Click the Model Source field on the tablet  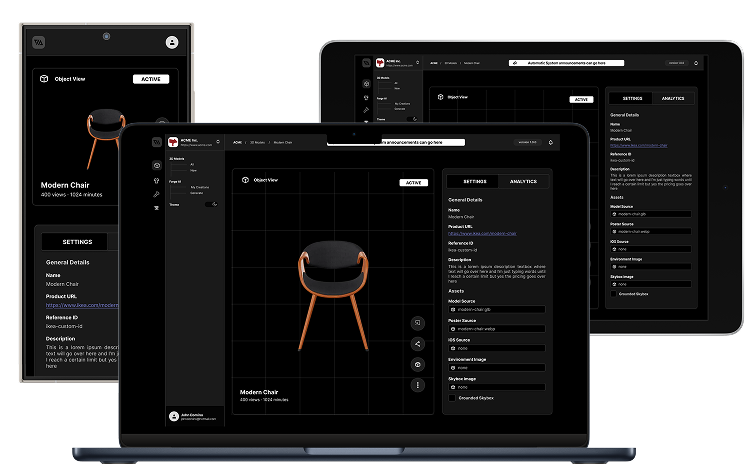[651, 214]
